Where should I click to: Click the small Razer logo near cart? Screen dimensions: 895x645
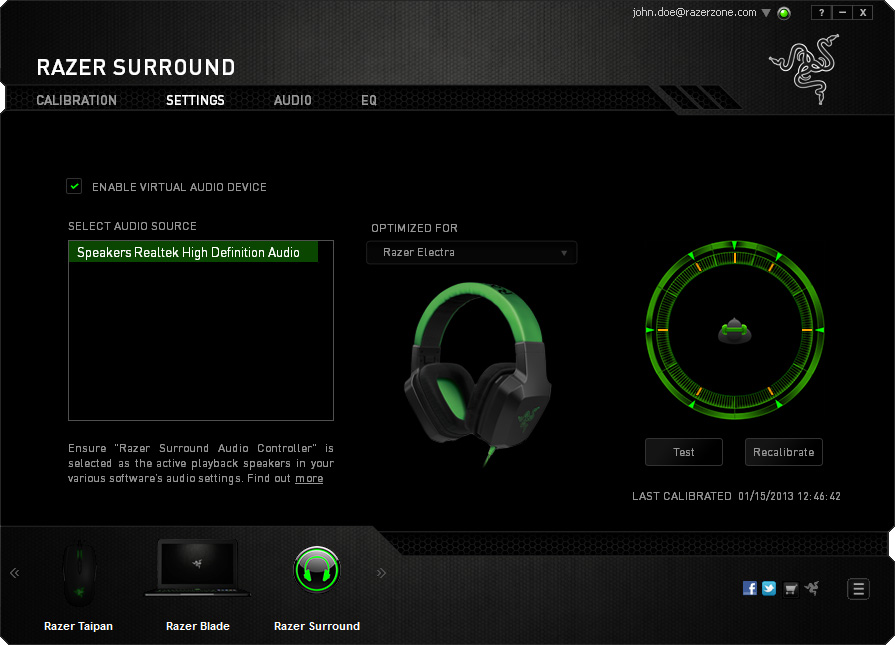coord(811,588)
